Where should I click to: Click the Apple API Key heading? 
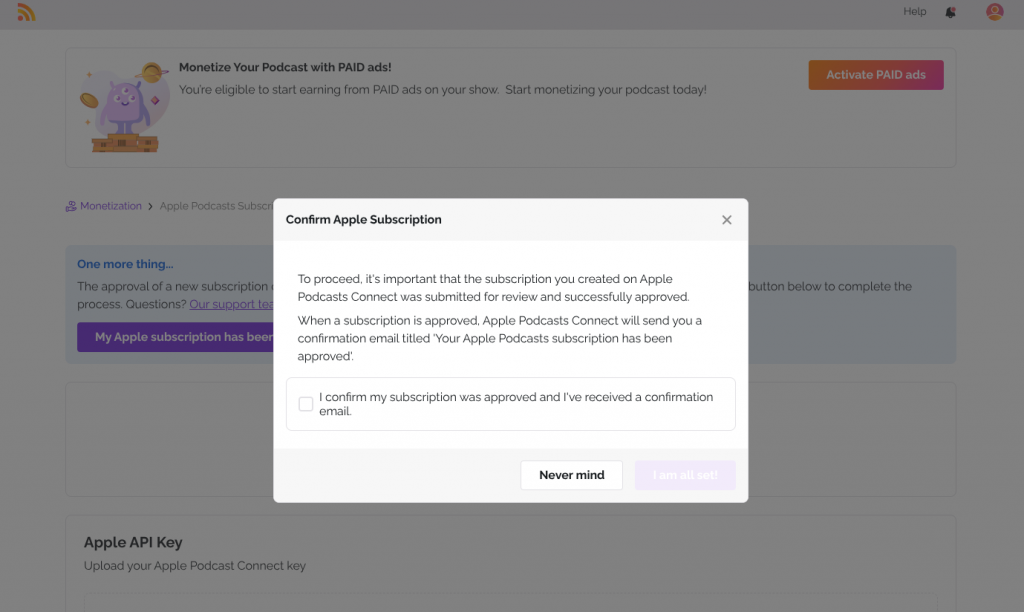pos(133,542)
